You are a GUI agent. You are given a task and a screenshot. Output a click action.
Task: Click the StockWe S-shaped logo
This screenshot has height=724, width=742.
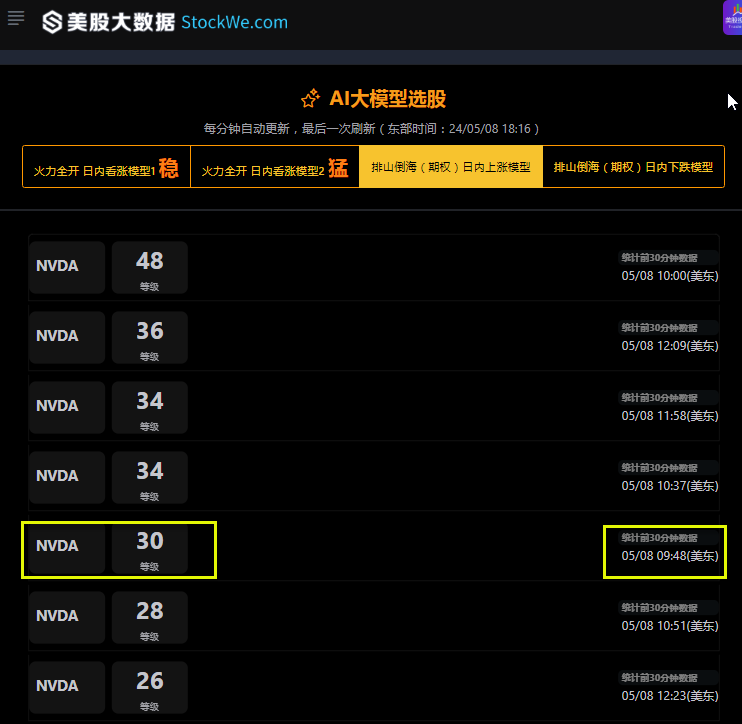pos(52,22)
